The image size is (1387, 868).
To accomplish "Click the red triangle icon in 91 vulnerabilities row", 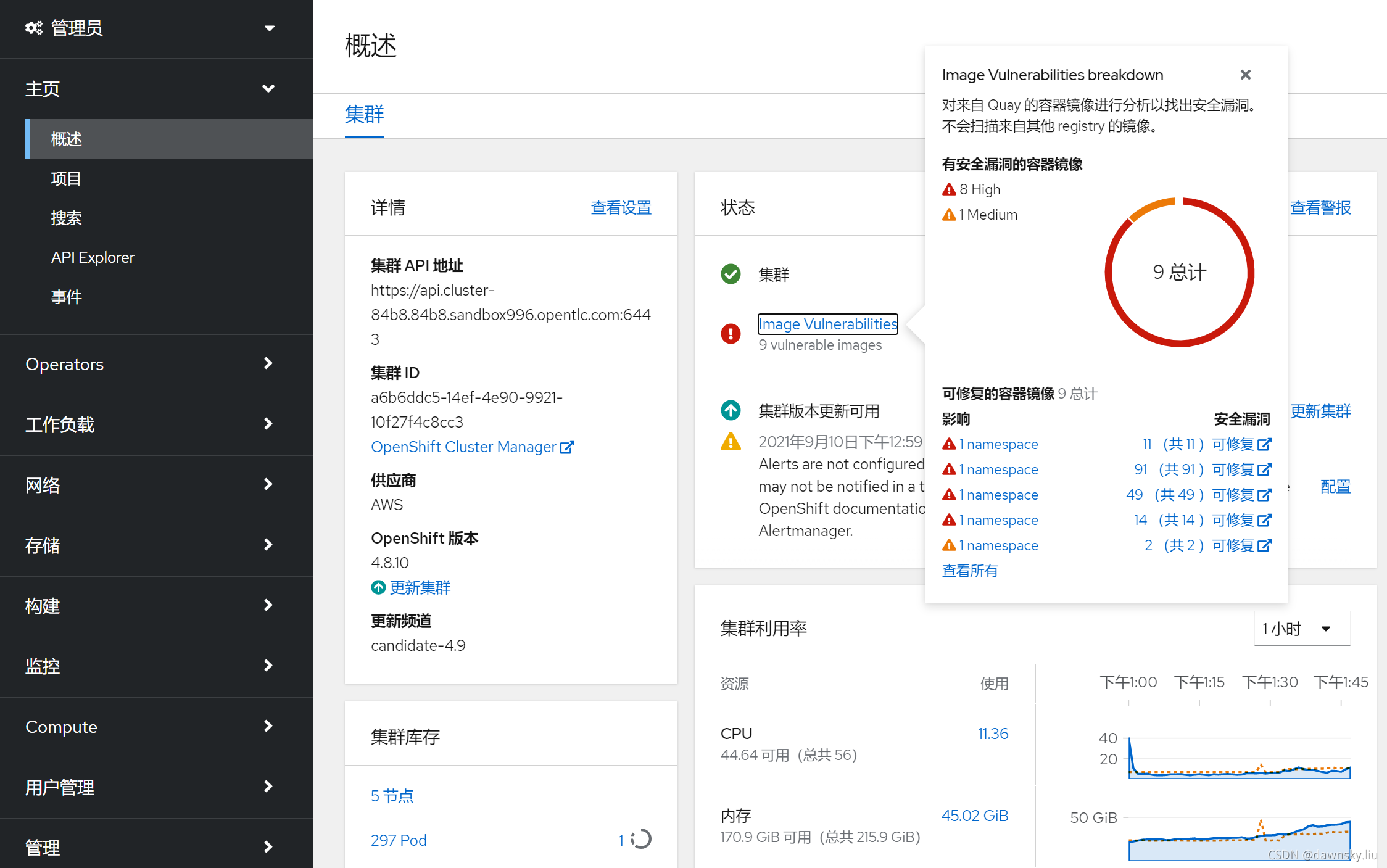I will click(949, 469).
